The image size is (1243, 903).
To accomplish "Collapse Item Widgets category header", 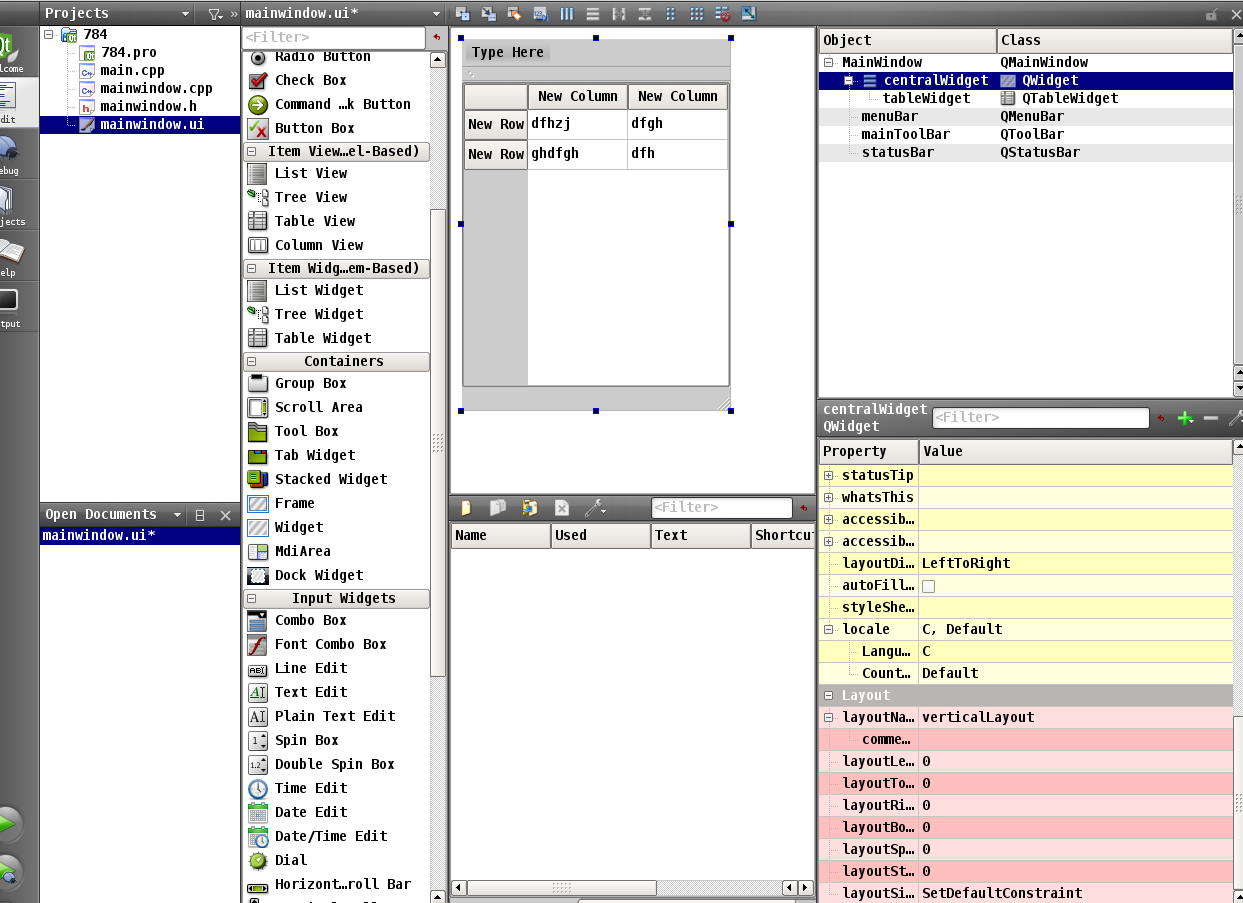I will 252,269.
